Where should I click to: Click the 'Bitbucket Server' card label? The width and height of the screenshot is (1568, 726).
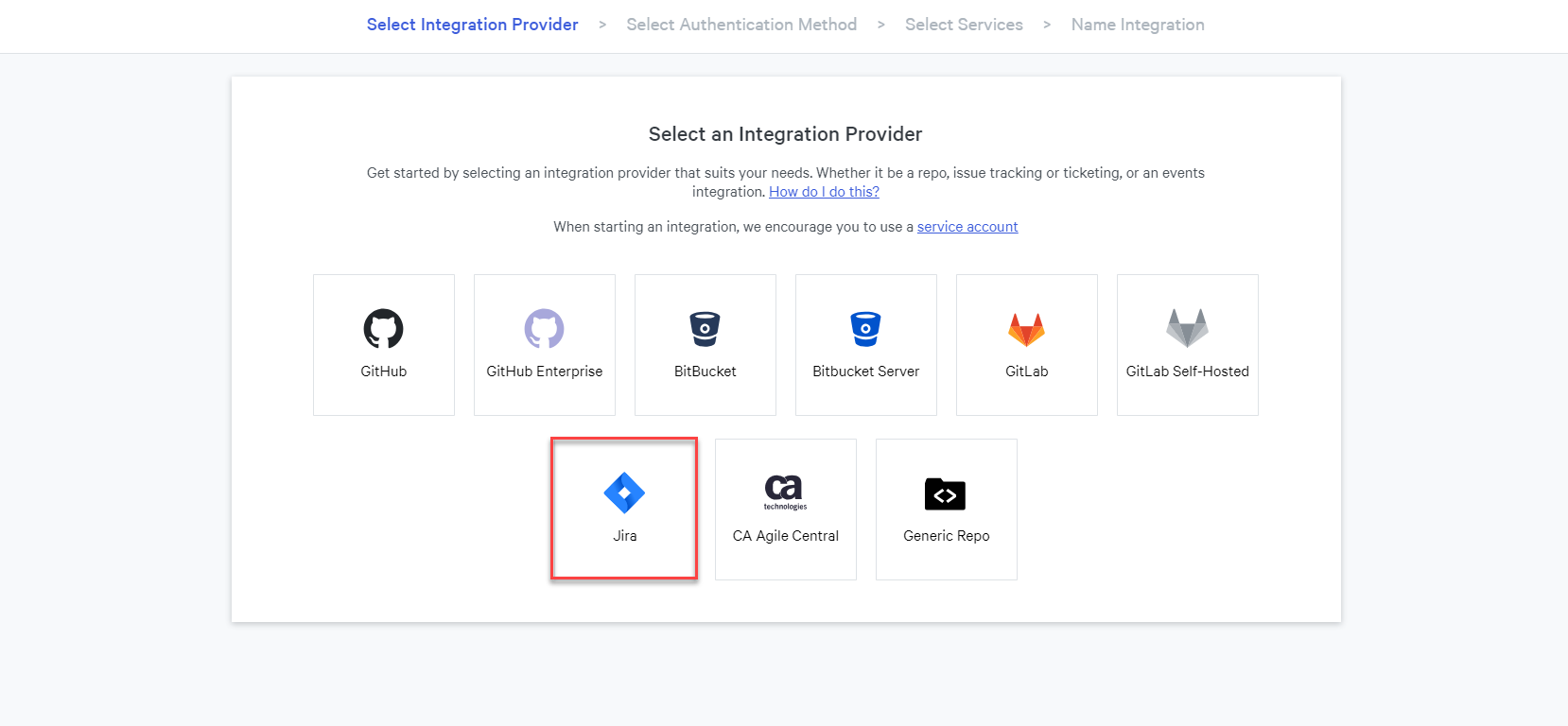point(866,372)
